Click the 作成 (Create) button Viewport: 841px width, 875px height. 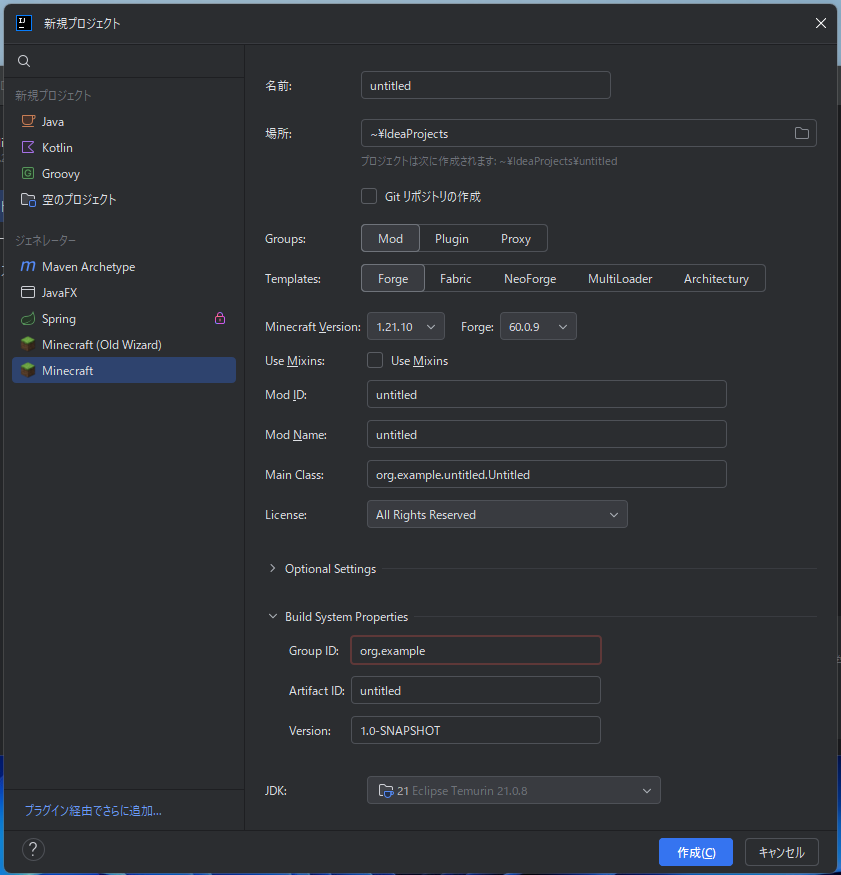point(695,852)
